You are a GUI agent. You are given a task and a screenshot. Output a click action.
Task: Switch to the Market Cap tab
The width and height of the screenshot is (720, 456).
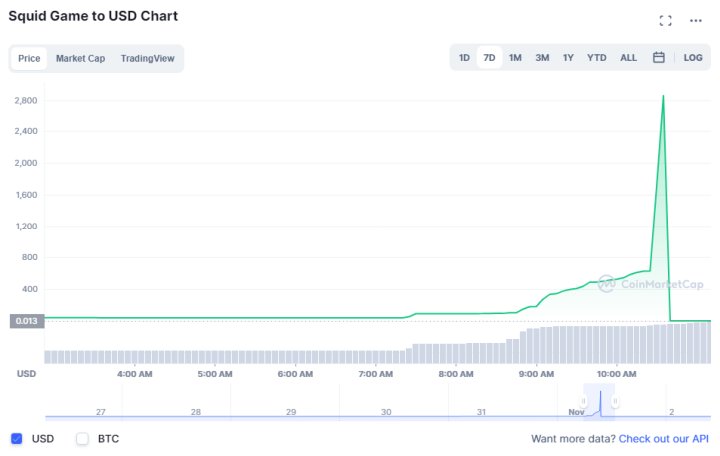80,58
